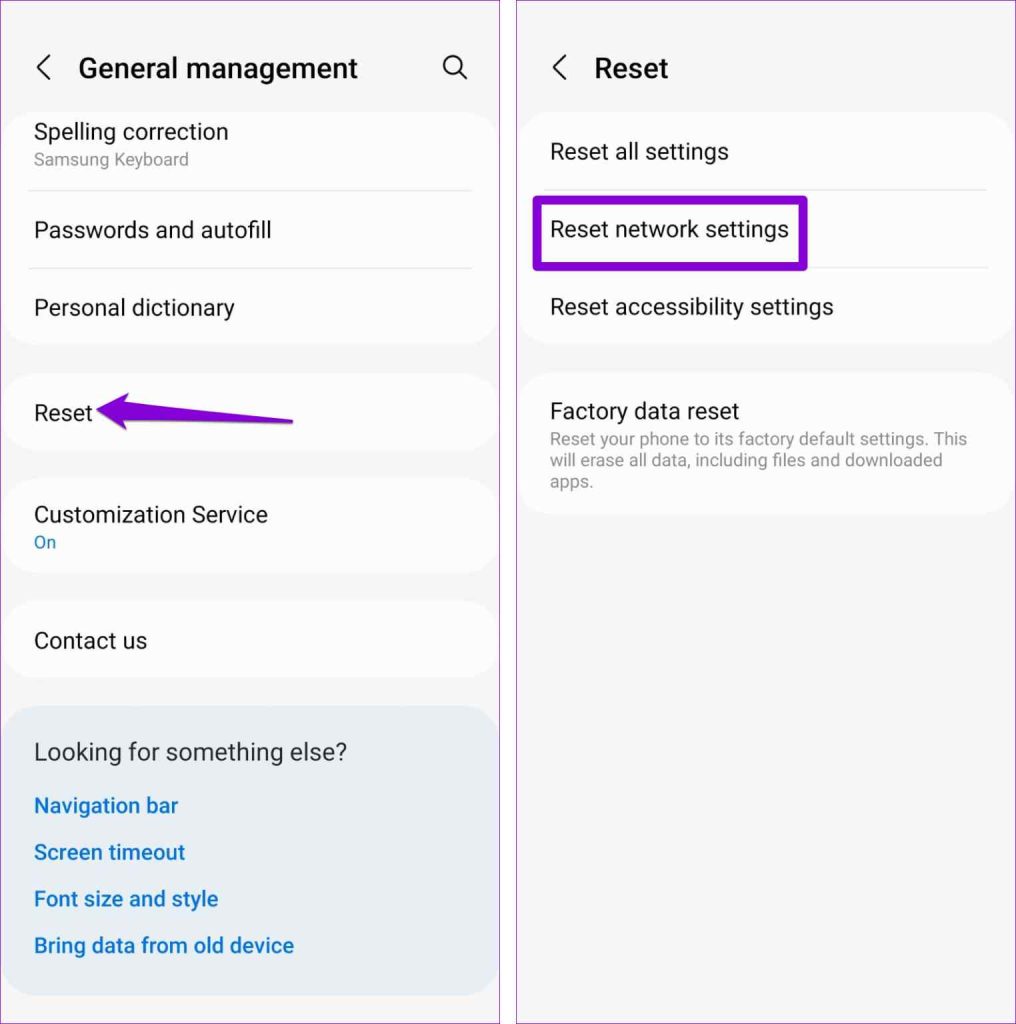This screenshot has height=1024, width=1016.
Task: Follow the Navigation bar link
Action: pyautogui.click(x=106, y=806)
